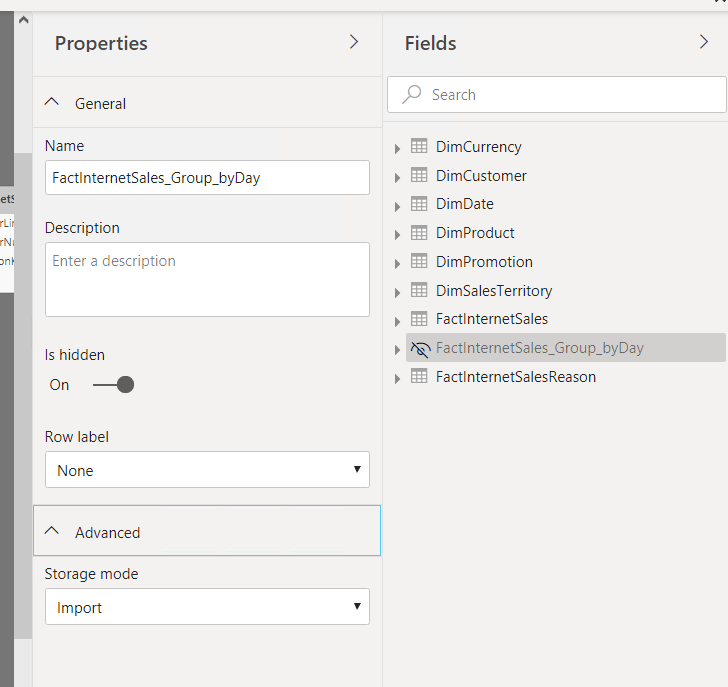Screen dimensions: 728x687
Task: Click the DimDate table icon
Action: [419, 205]
